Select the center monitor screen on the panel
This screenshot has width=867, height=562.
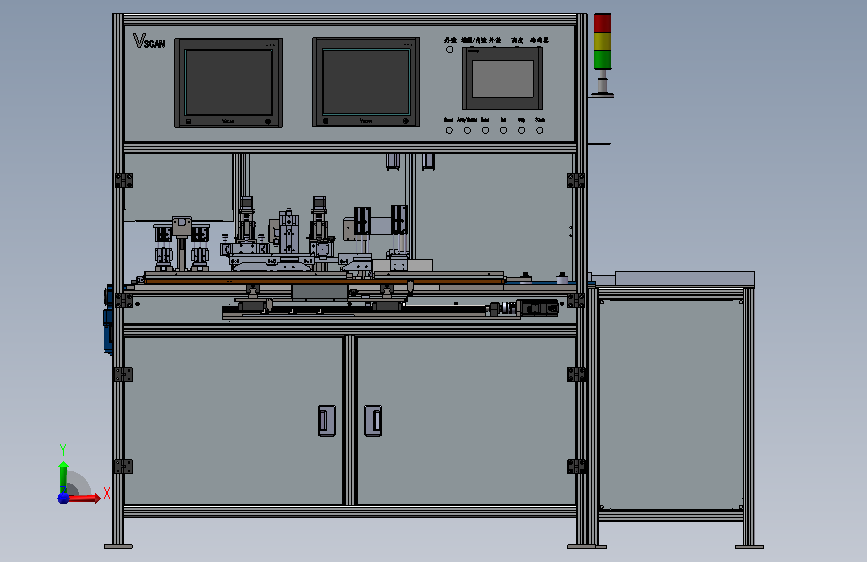(x=366, y=82)
